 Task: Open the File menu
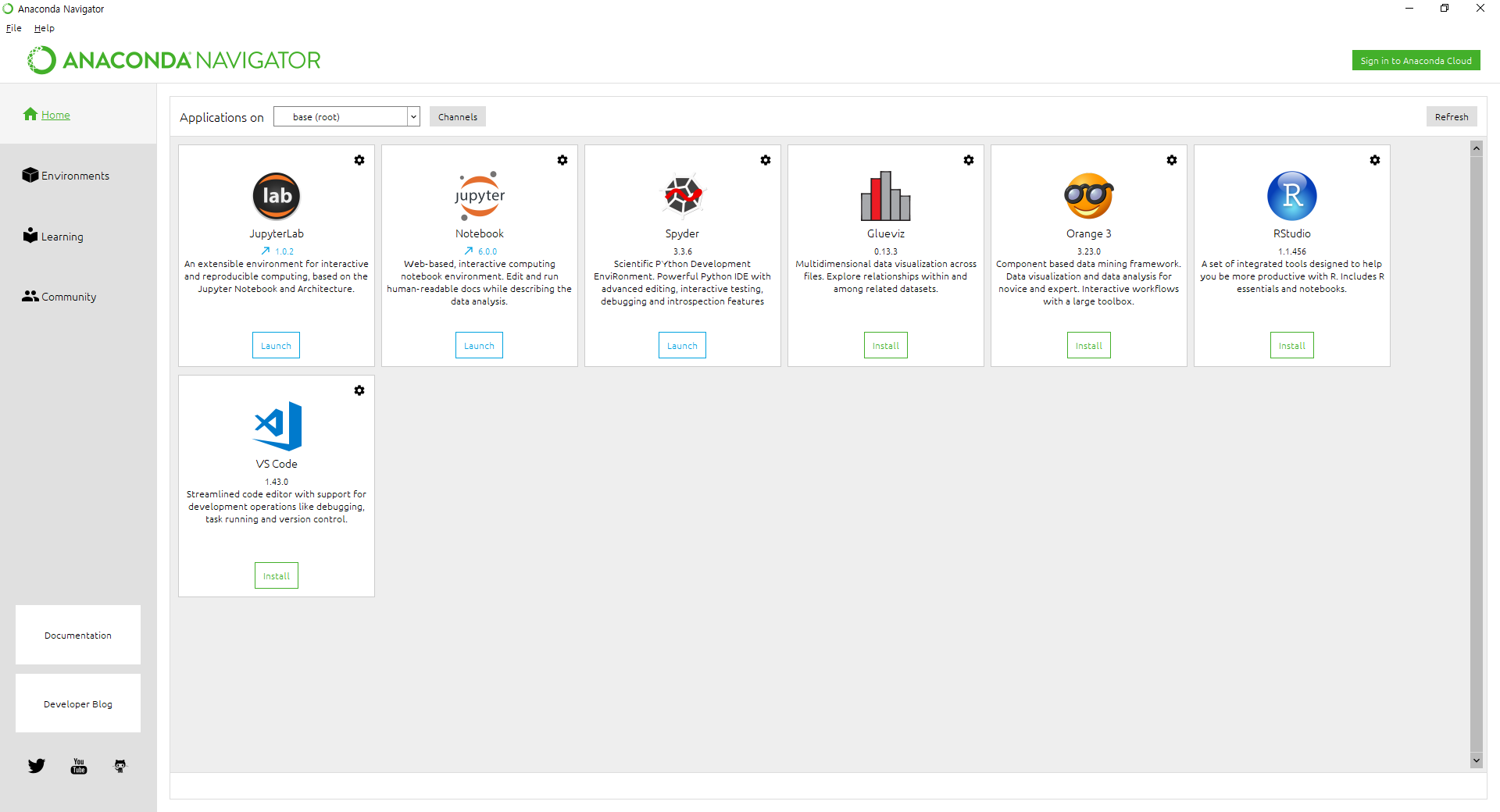pyautogui.click(x=14, y=28)
